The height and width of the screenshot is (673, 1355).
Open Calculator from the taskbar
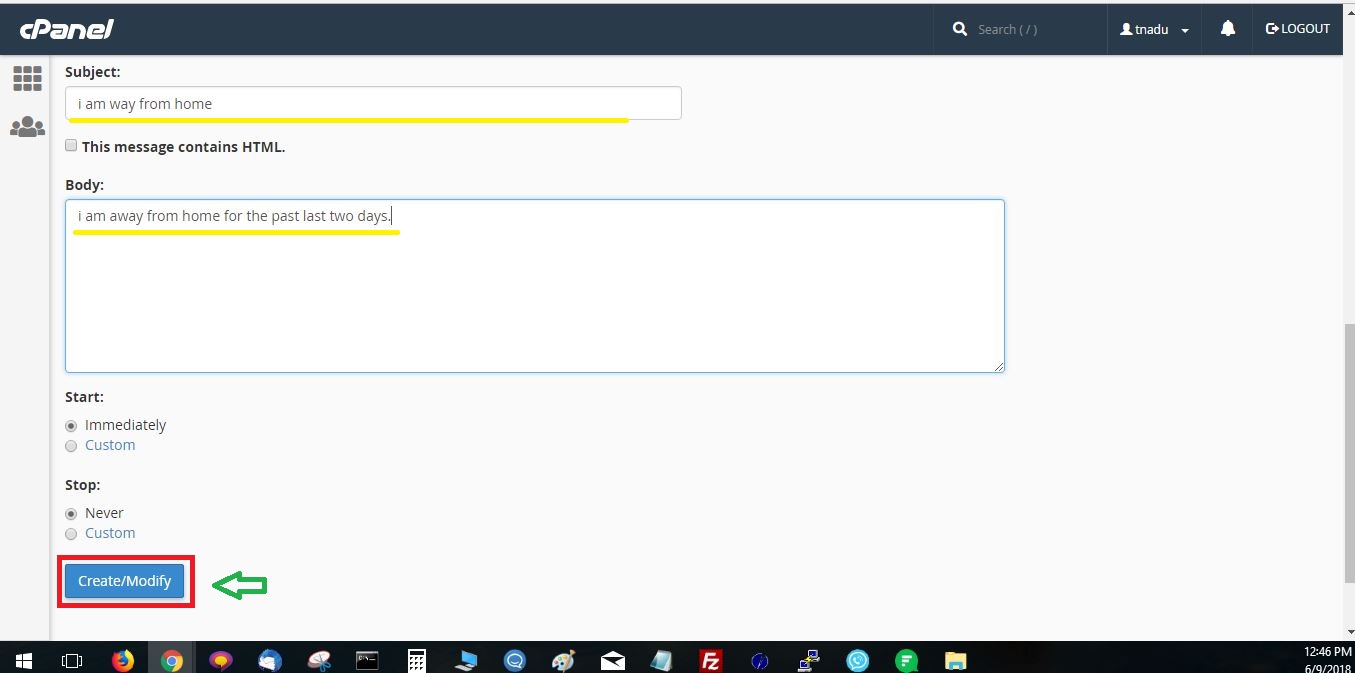tap(417, 660)
